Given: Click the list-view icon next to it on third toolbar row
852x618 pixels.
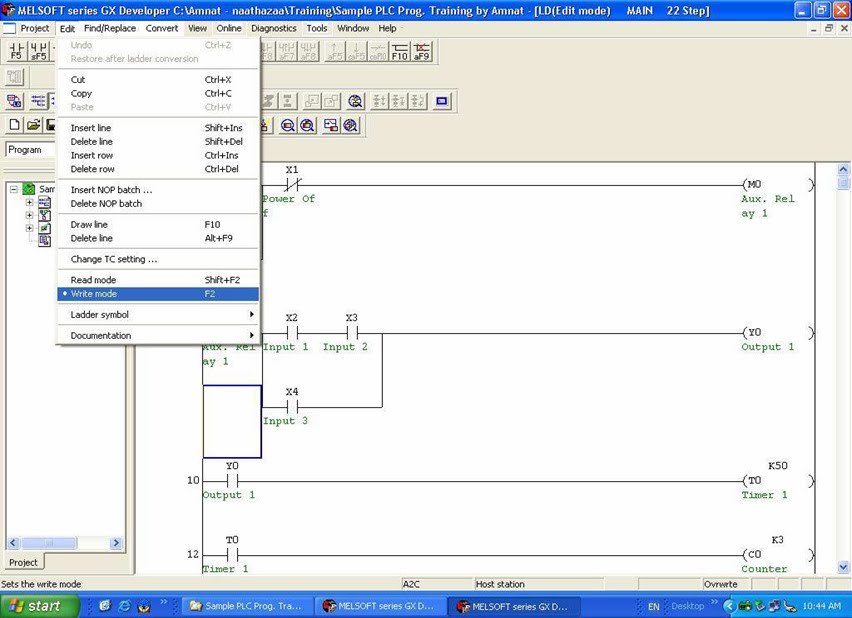Looking at the screenshot, I should (x=38, y=101).
